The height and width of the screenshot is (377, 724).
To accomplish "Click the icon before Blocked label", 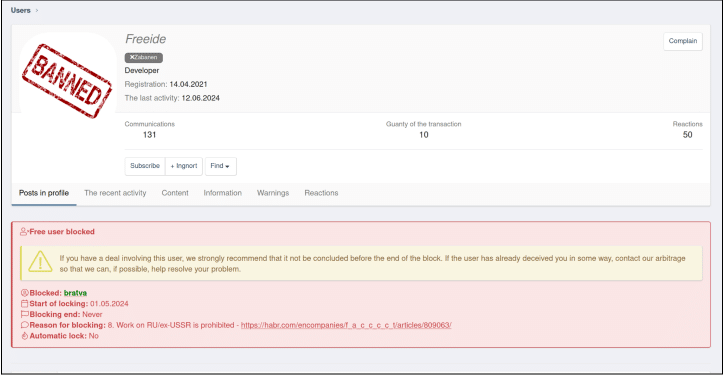I will pyautogui.click(x=25, y=293).
